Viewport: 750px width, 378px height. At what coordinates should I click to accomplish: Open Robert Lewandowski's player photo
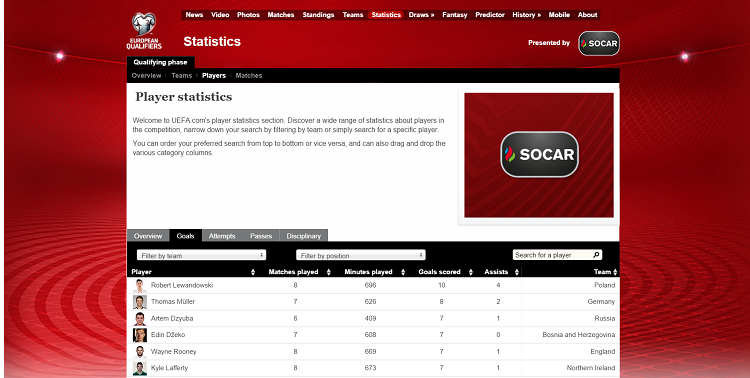140,286
